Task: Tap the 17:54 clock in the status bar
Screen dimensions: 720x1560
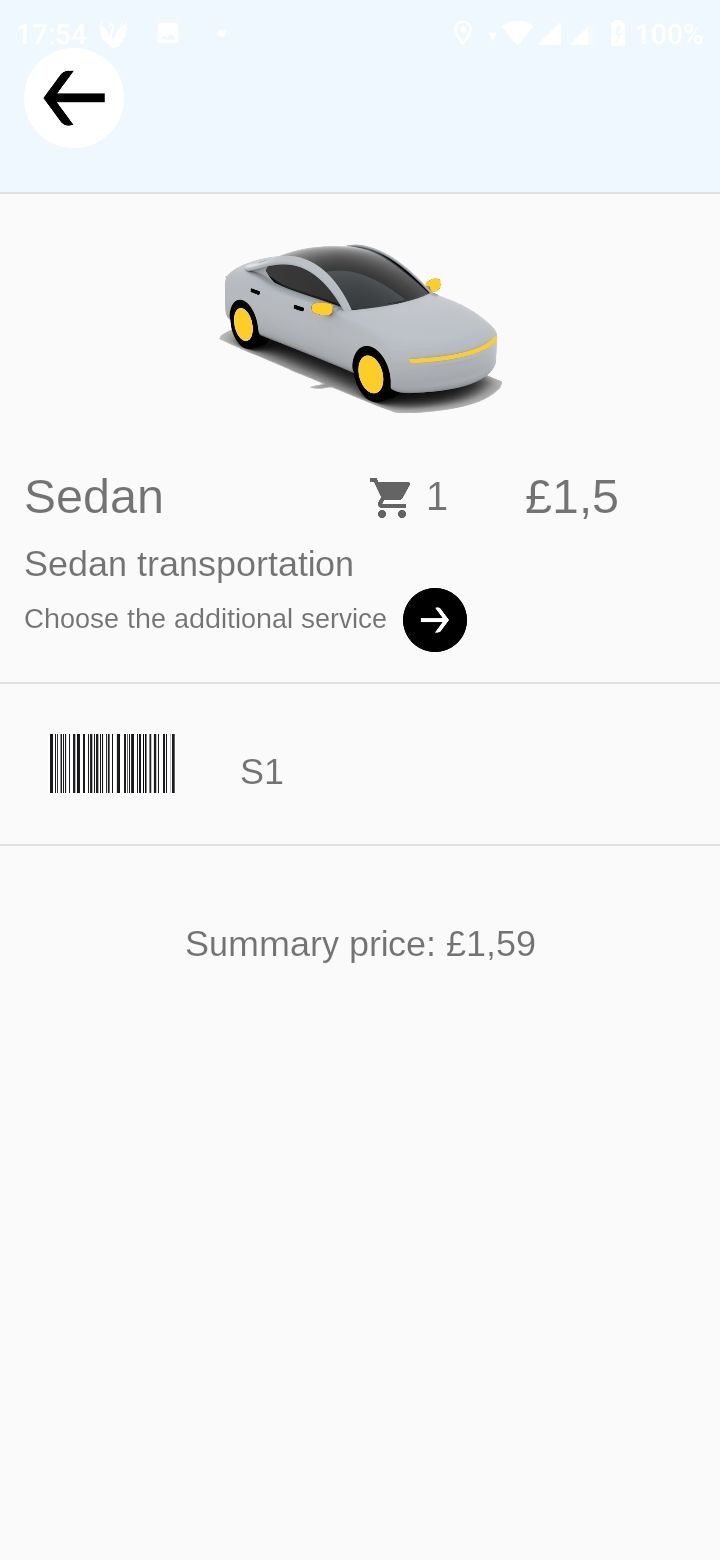Action: point(52,35)
